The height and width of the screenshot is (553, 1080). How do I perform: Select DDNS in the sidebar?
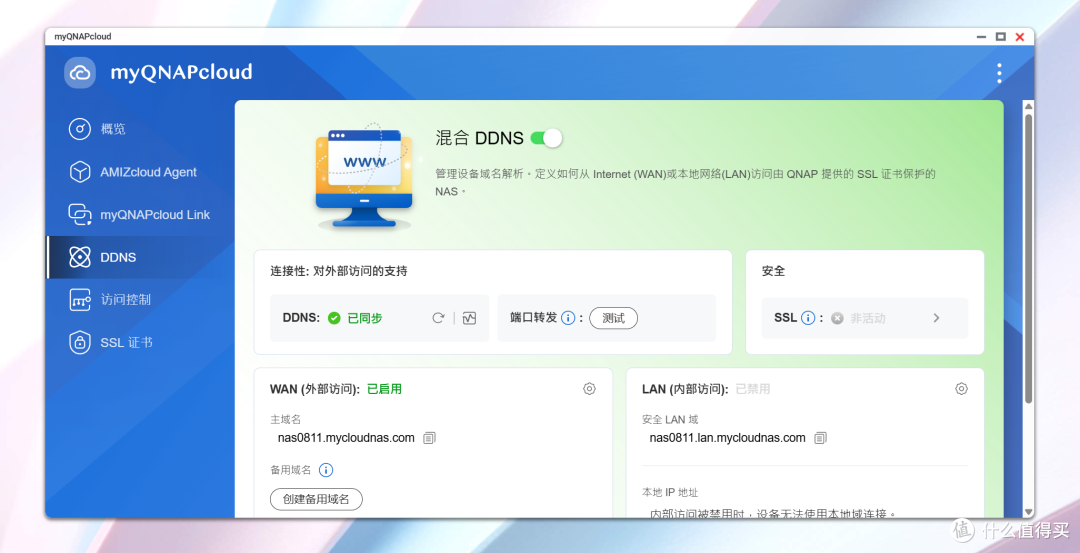(x=141, y=257)
